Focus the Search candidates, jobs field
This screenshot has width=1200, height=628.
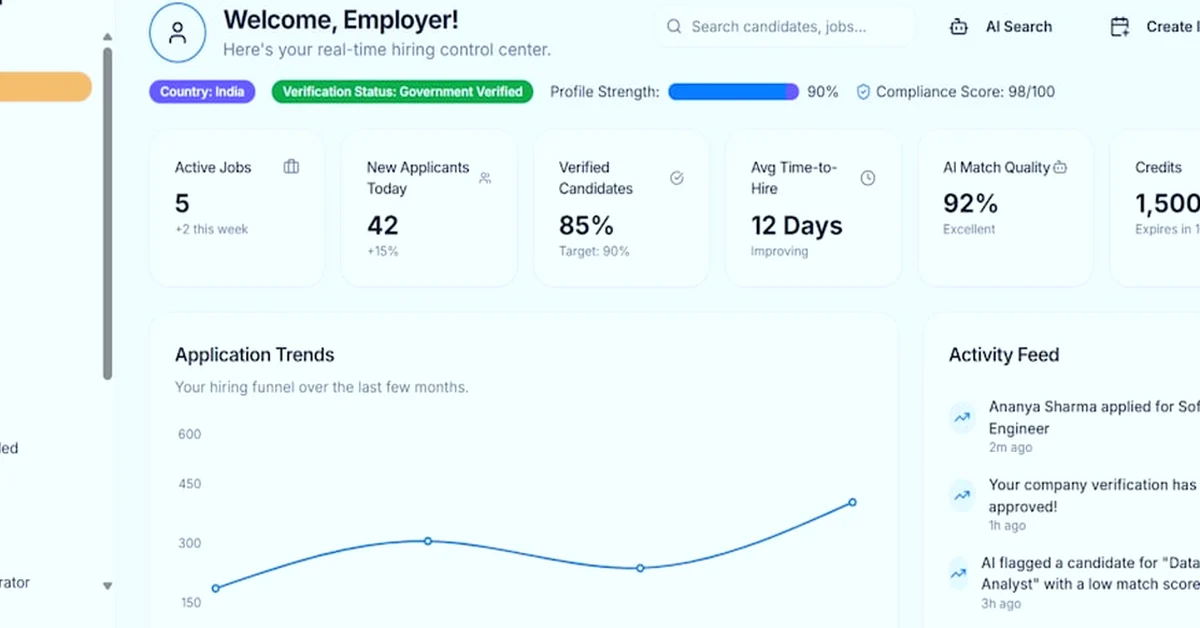786,27
